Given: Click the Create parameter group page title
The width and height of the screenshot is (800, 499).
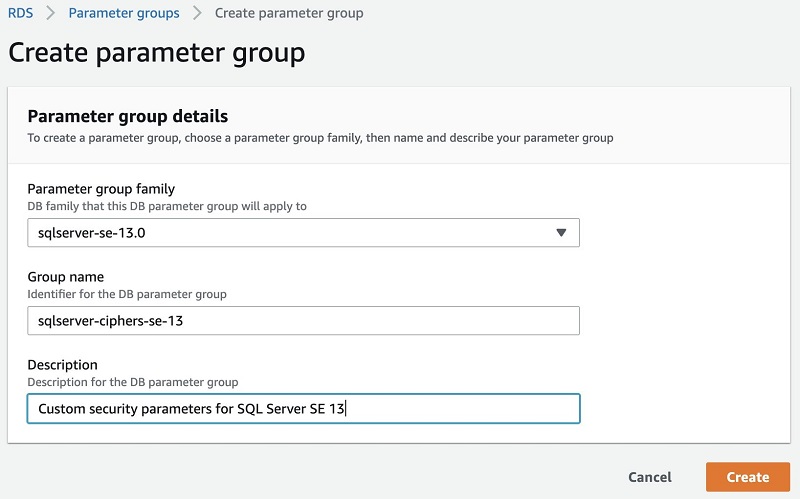Looking at the screenshot, I should 157,53.
